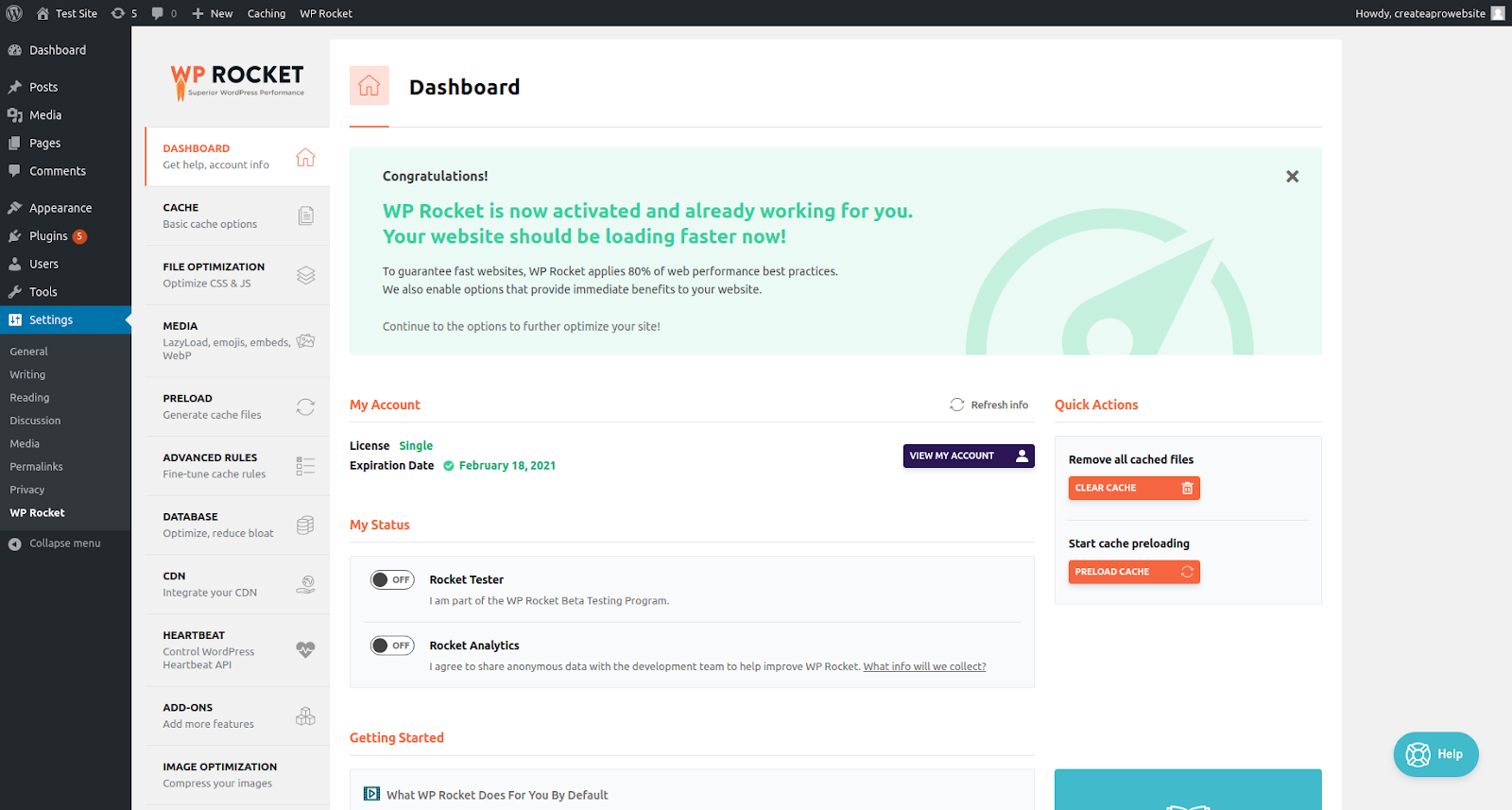Viewport: 1512px width, 810px height.
Task: Click the Heartbeat heart icon
Action: (305, 649)
